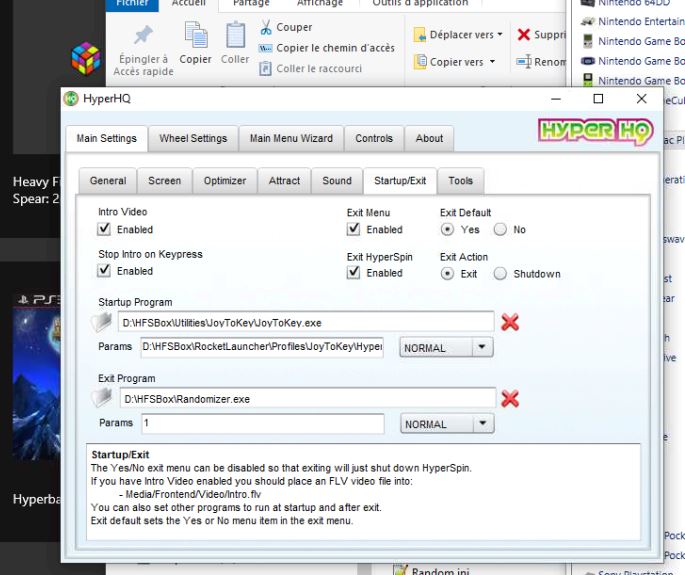Open the Optimizer sub-tab
The width and height of the screenshot is (685, 575).
[x=225, y=181]
